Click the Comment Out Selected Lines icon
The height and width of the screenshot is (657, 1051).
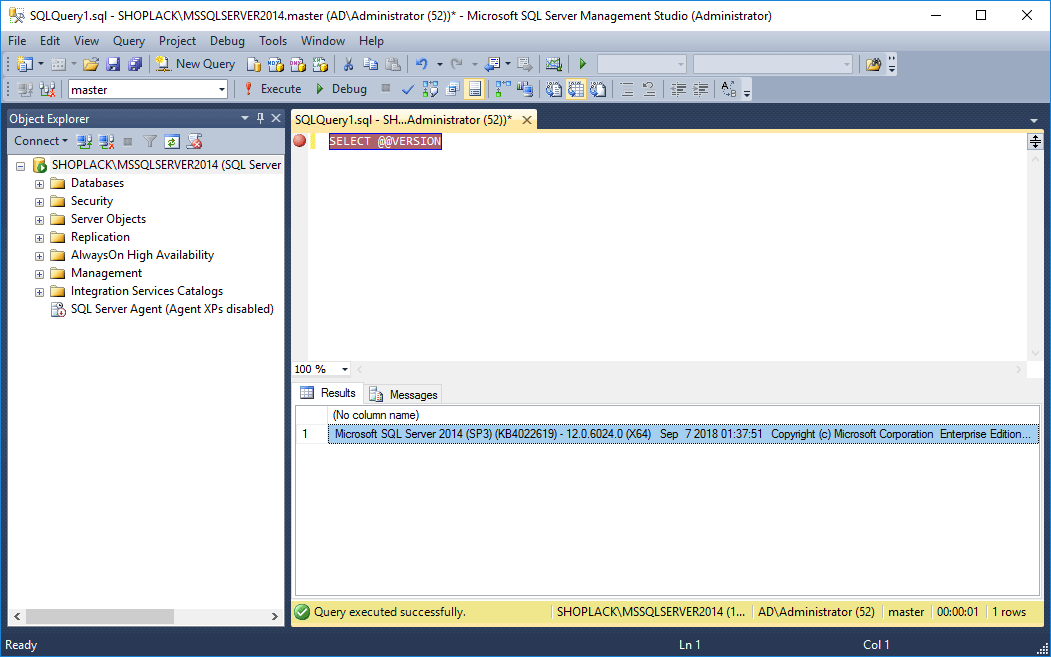pyautogui.click(x=627, y=89)
